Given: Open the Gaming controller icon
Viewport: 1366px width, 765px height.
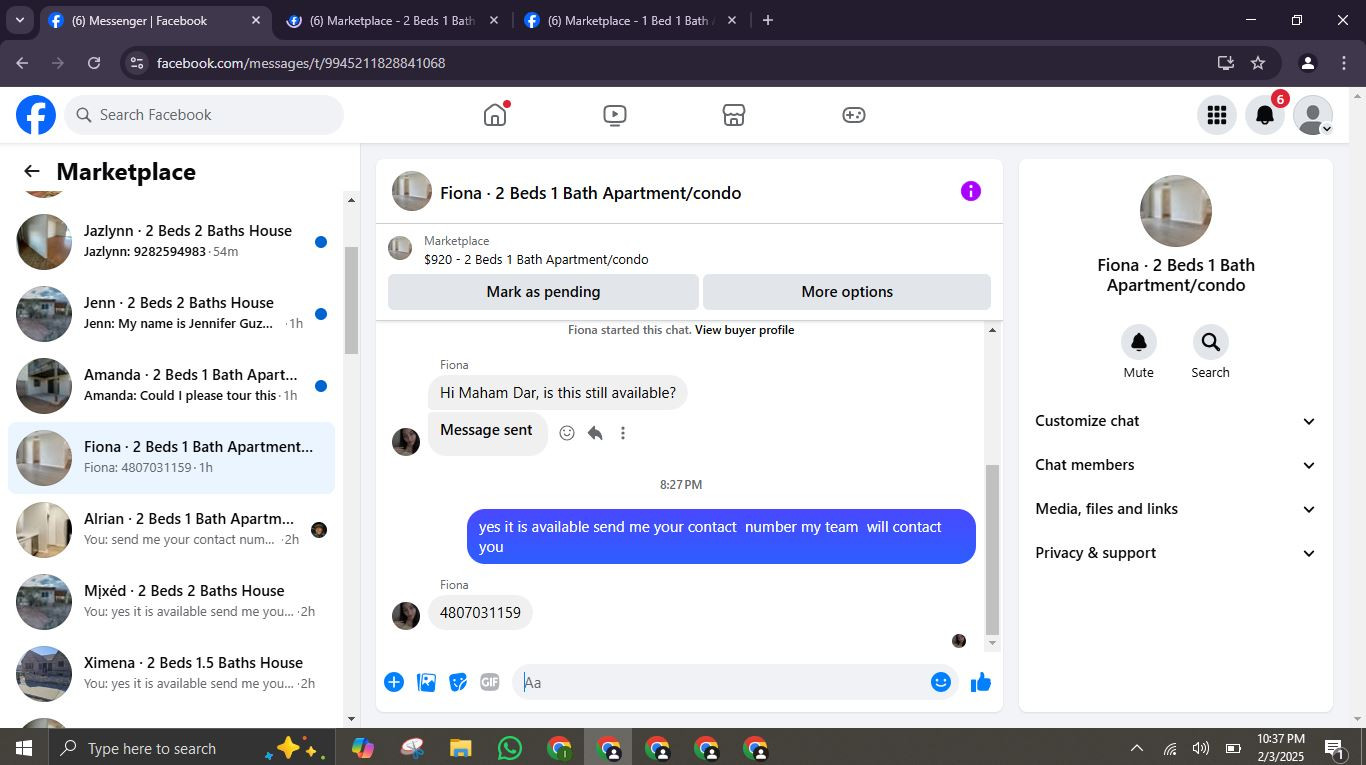Looking at the screenshot, I should pos(853,115).
